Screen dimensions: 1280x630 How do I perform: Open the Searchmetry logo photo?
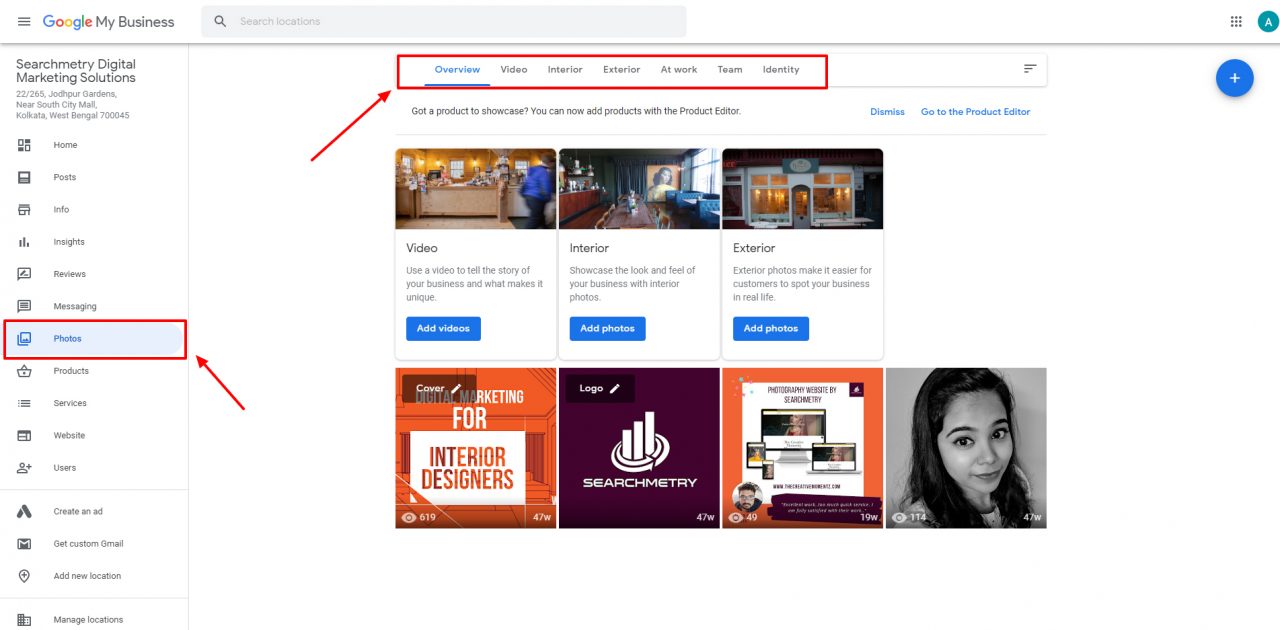click(x=639, y=448)
